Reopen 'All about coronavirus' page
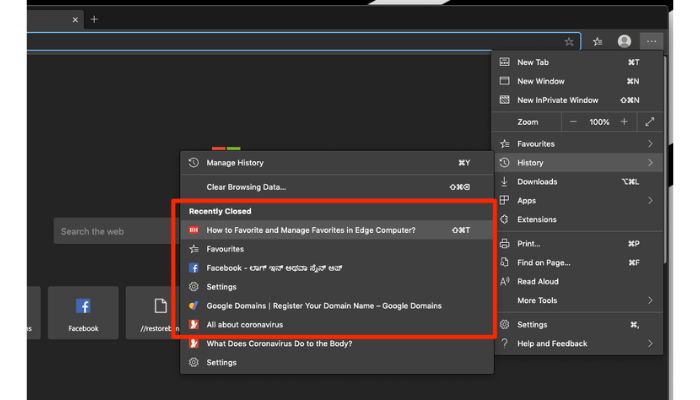 pos(337,325)
